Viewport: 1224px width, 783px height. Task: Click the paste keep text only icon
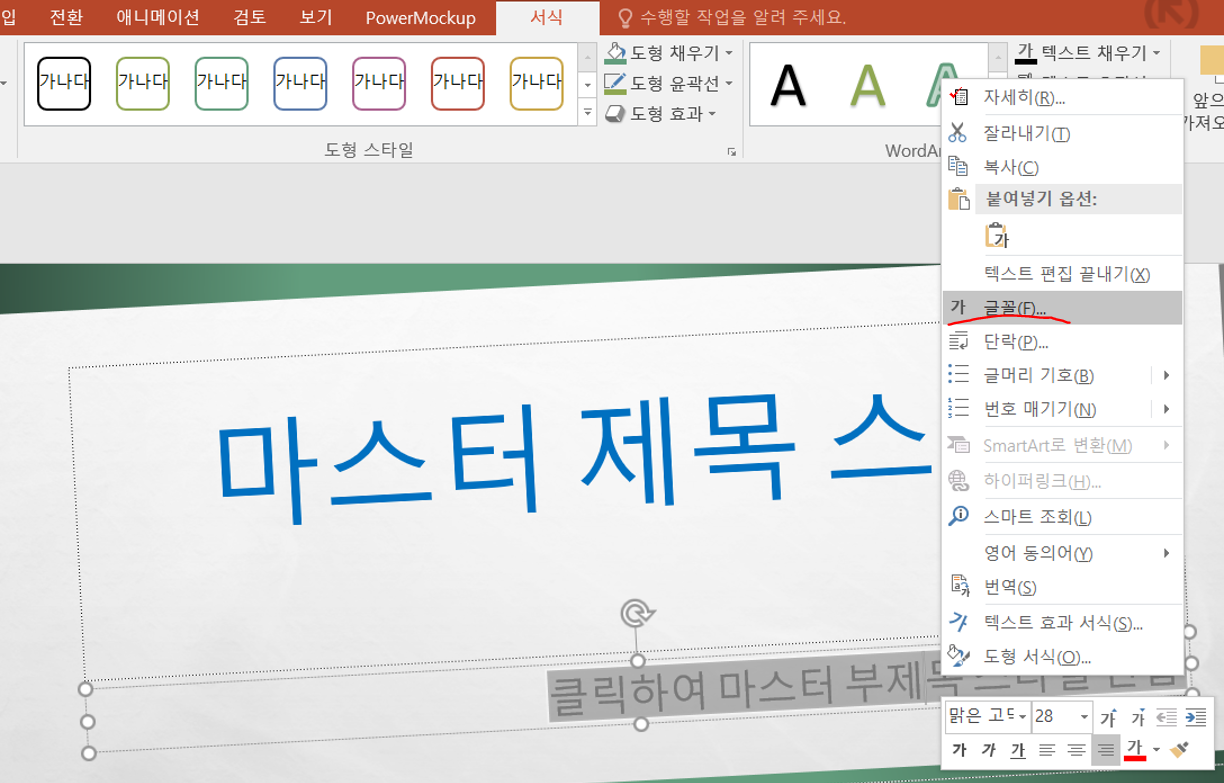tap(997, 236)
